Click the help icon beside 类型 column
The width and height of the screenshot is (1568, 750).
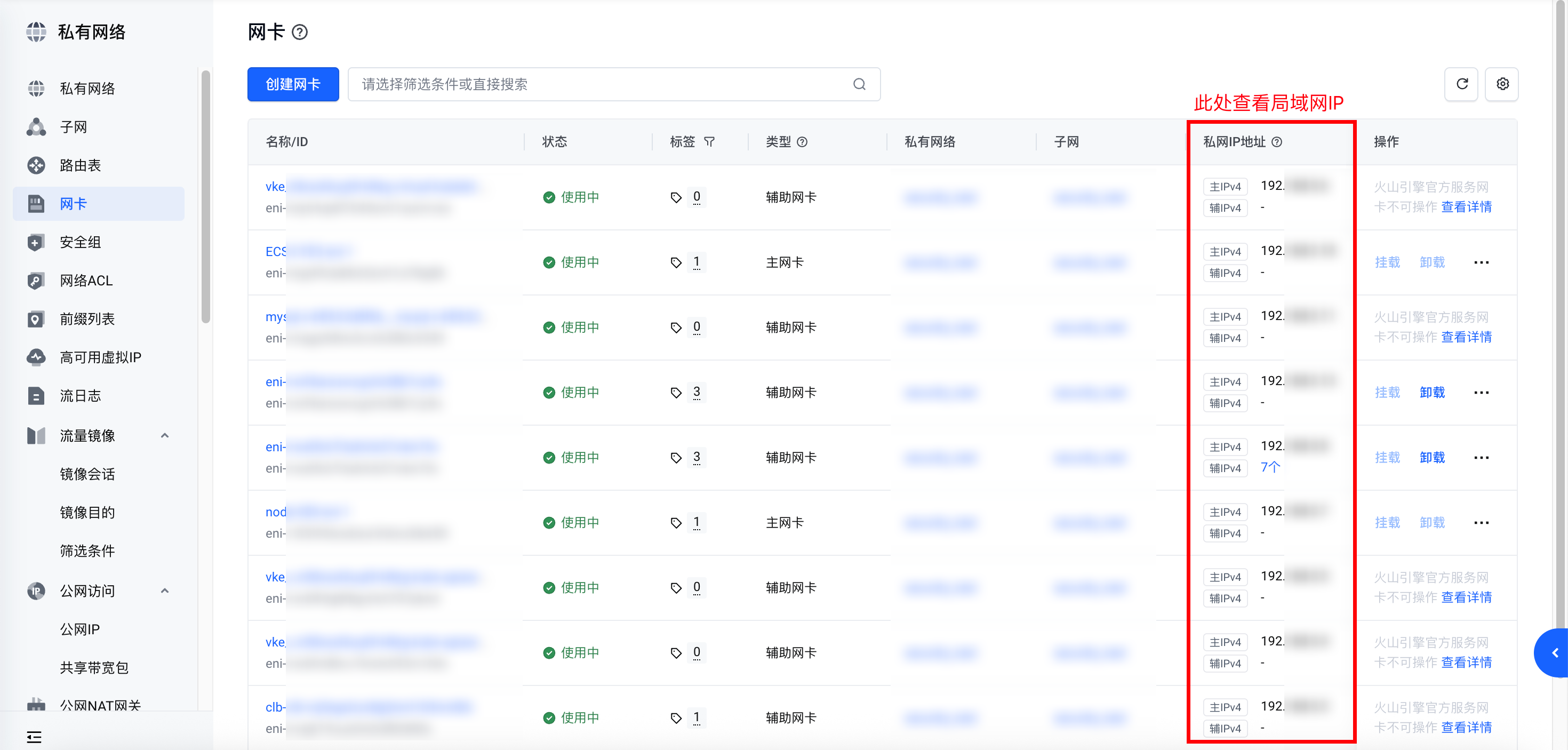[802, 142]
